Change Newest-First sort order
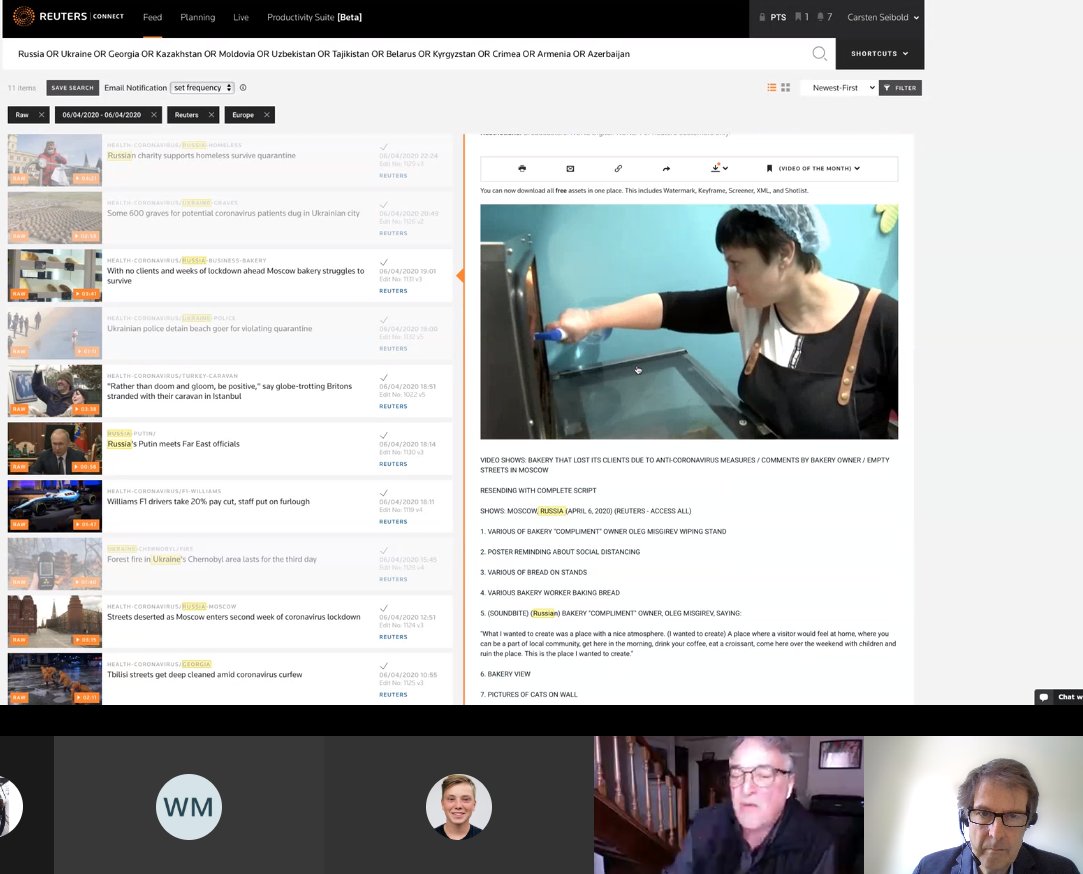The width and height of the screenshot is (1083, 874). point(838,88)
